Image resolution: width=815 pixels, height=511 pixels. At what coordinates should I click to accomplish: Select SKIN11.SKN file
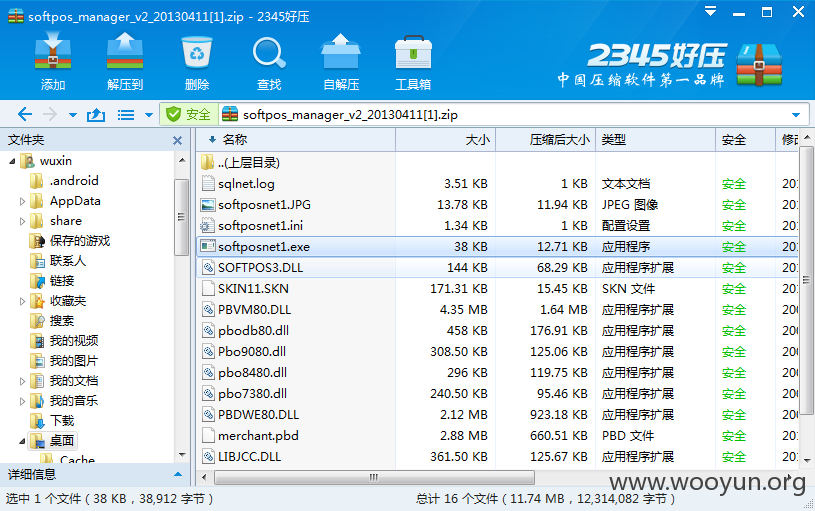[499, 289]
